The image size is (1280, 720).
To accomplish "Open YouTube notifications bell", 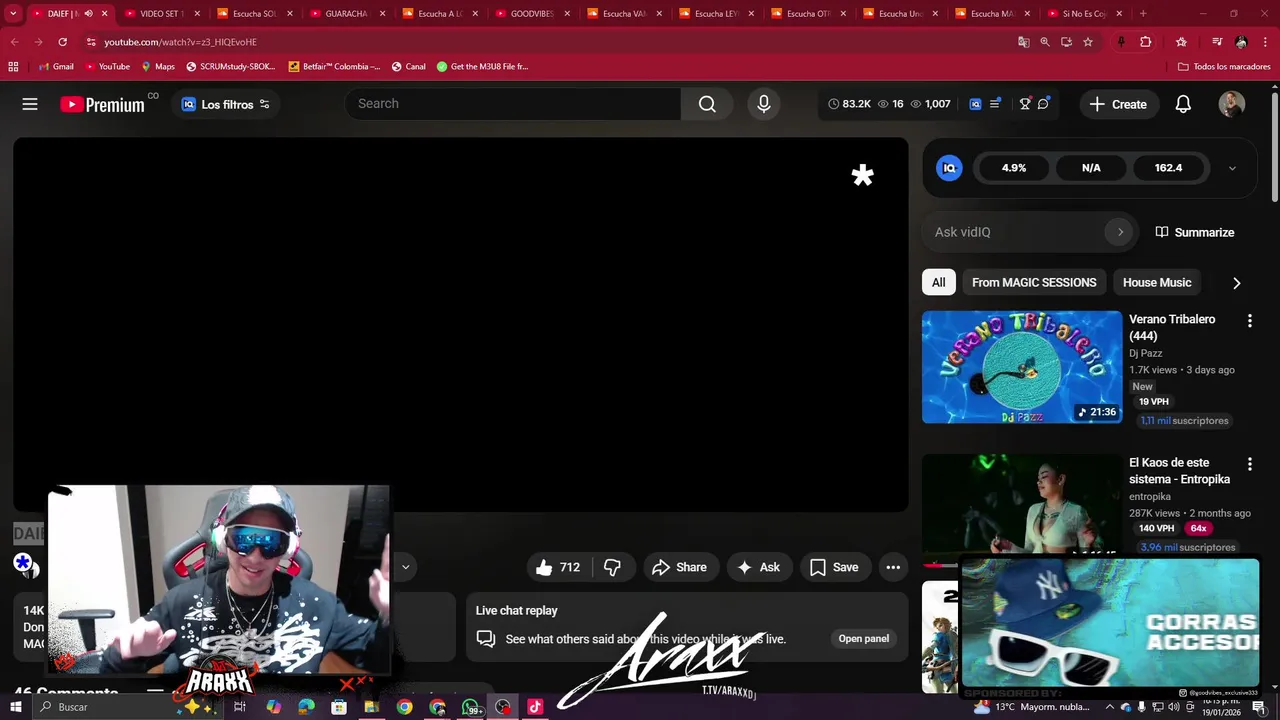I will [1183, 104].
